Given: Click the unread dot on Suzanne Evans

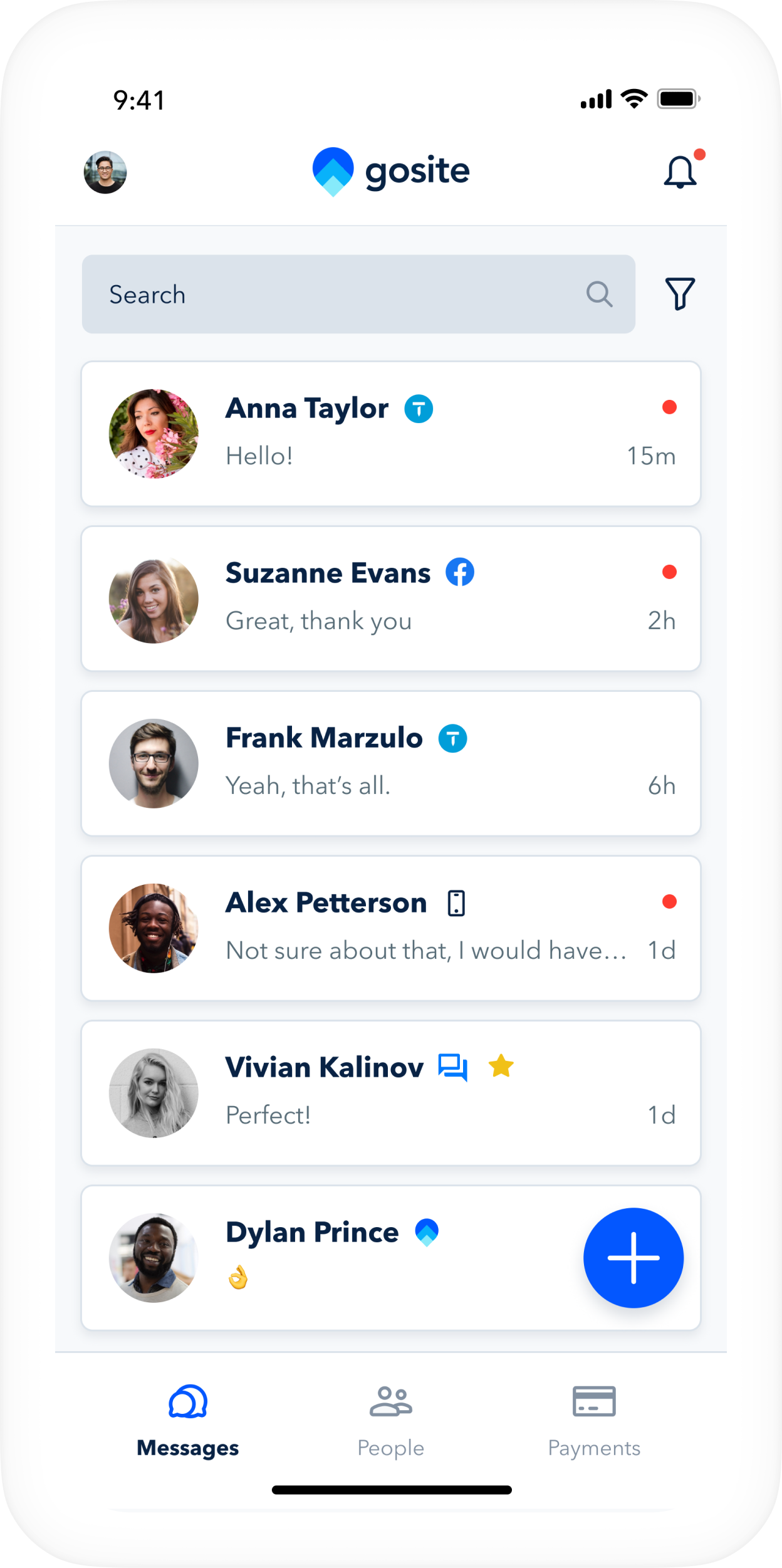Looking at the screenshot, I should 669,572.
